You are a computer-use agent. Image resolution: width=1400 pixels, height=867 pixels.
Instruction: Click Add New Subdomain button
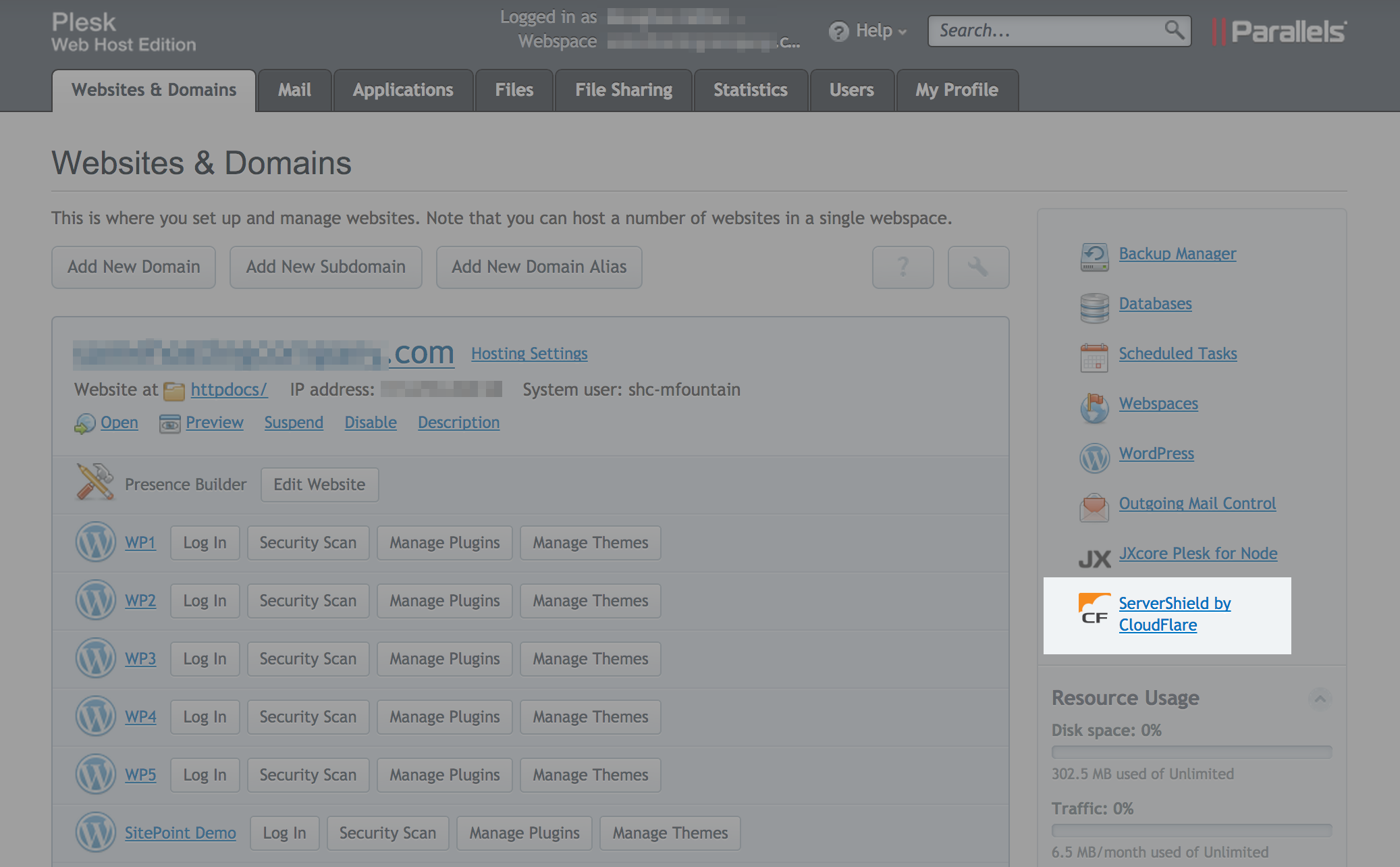[x=326, y=267]
